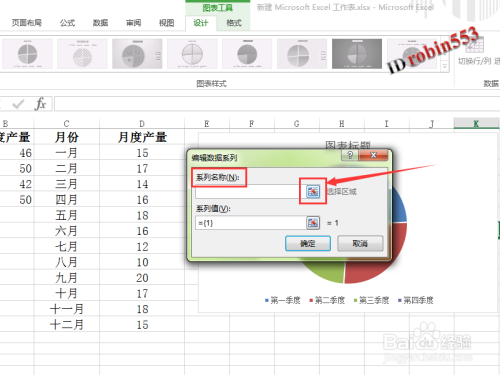Expand the chart styles gallery dropdown arrow
The width and height of the screenshot is (500, 375).
444,66
